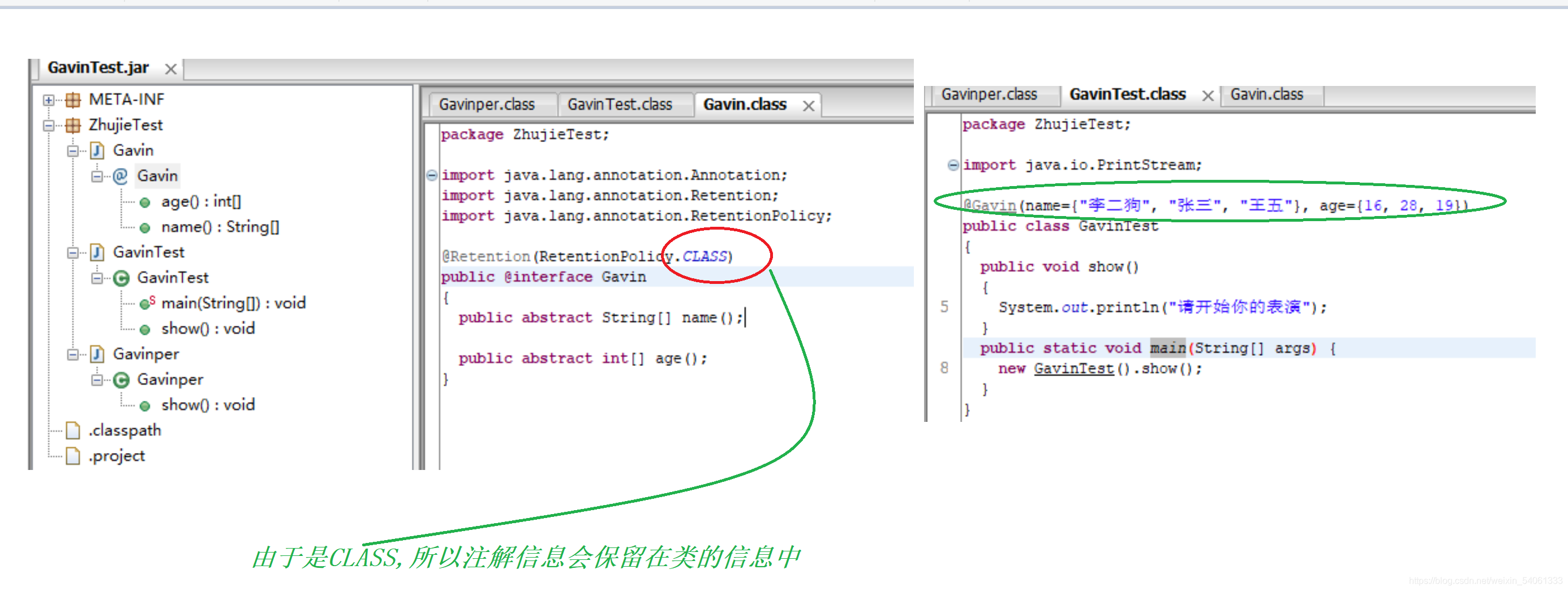The height and width of the screenshot is (591, 1568).
Task: Fold imports in the Gavin.class editor
Action: (432, 175)
